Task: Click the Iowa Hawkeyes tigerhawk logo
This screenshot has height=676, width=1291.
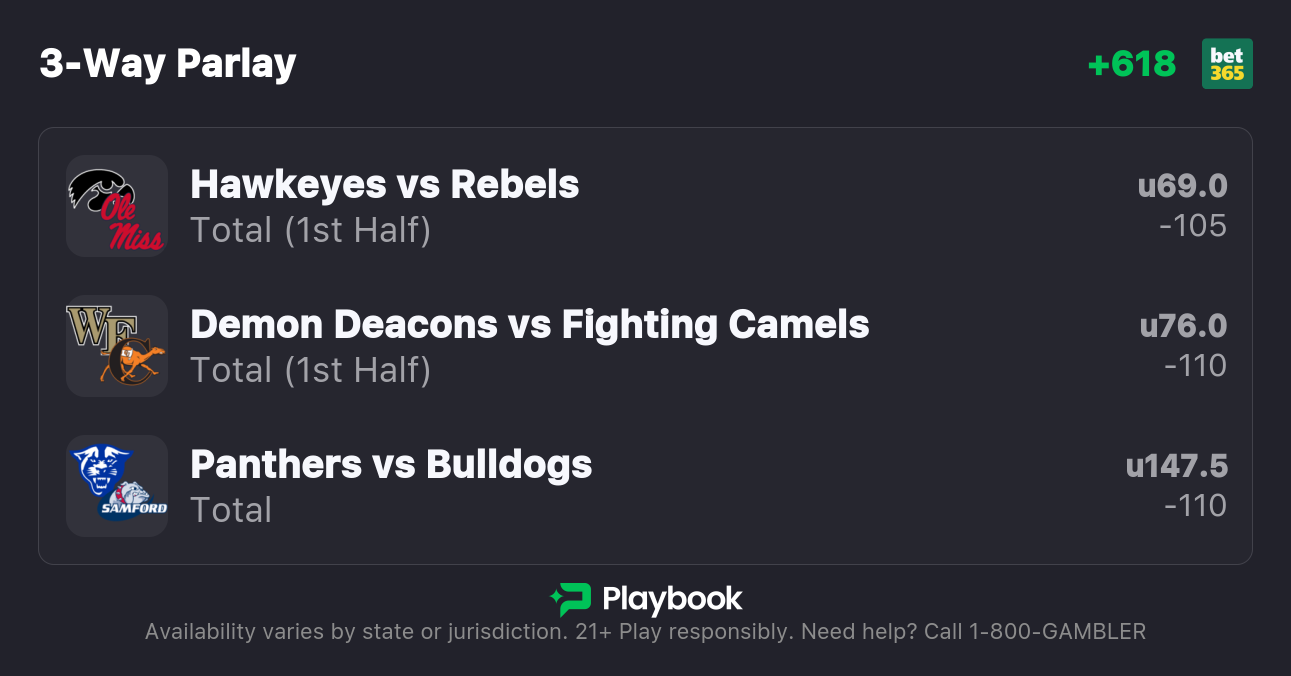Action: pos(97,187)
